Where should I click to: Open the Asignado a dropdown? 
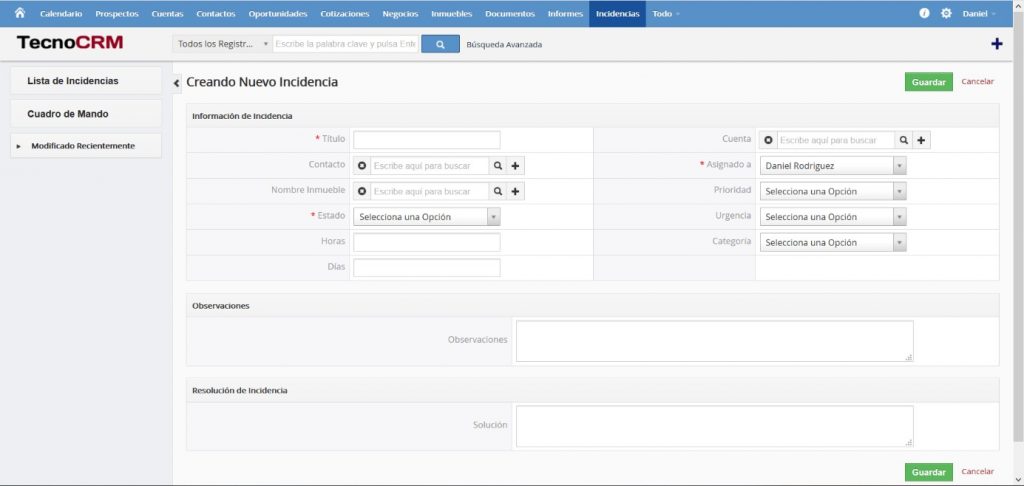point(833,166)
